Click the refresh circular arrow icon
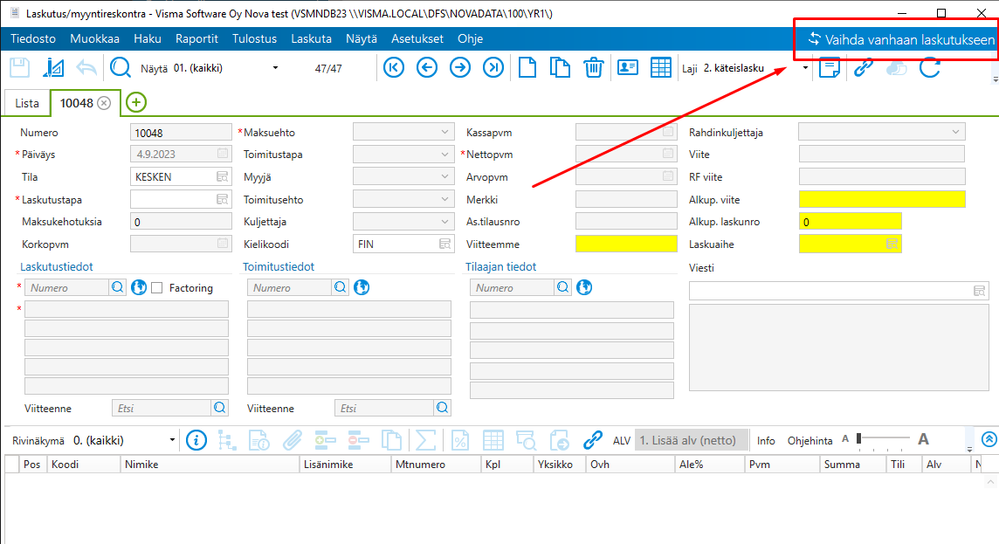The height and width of the screenshot is (544, 999). point(930,67)
